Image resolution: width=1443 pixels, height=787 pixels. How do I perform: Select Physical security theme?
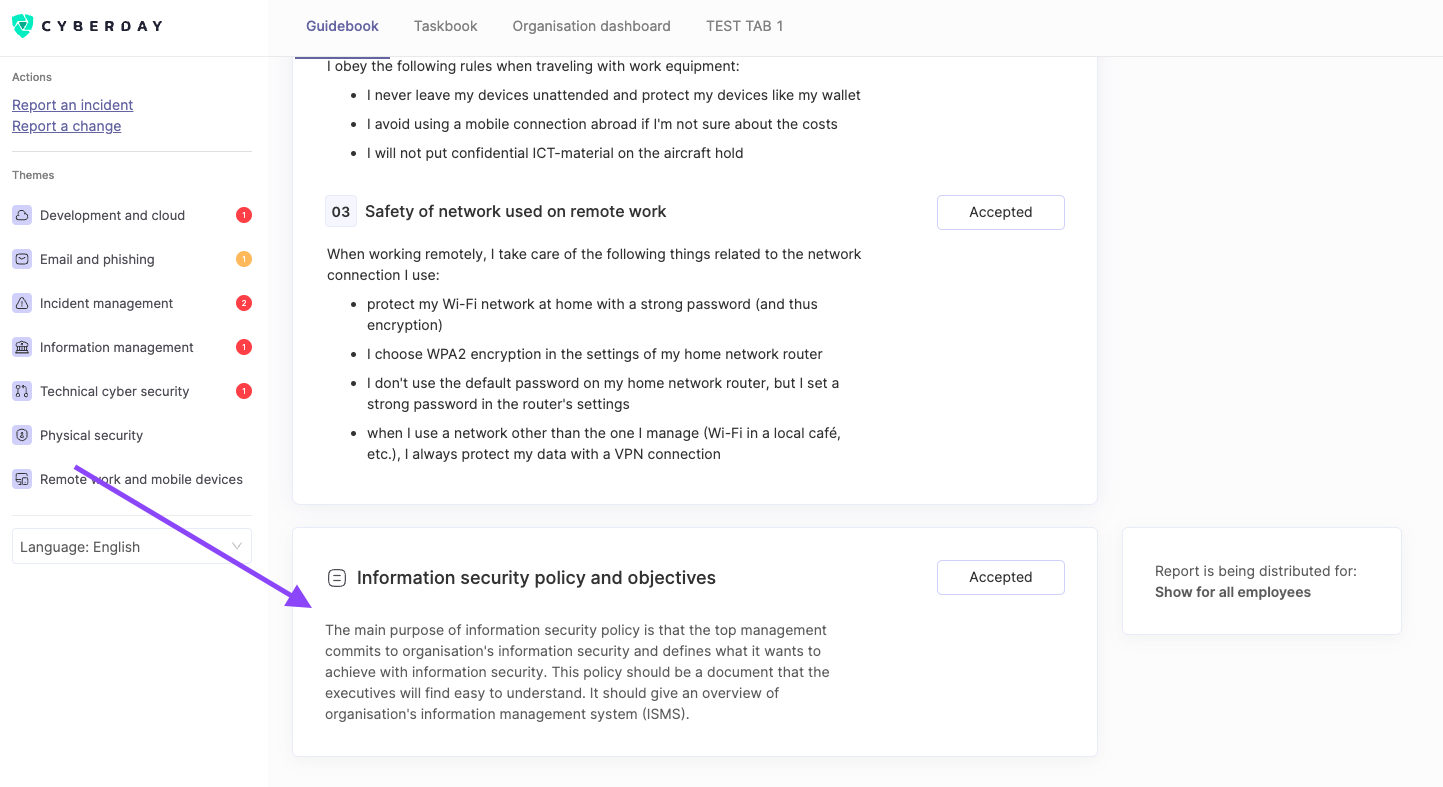click(x=132, y=435)
